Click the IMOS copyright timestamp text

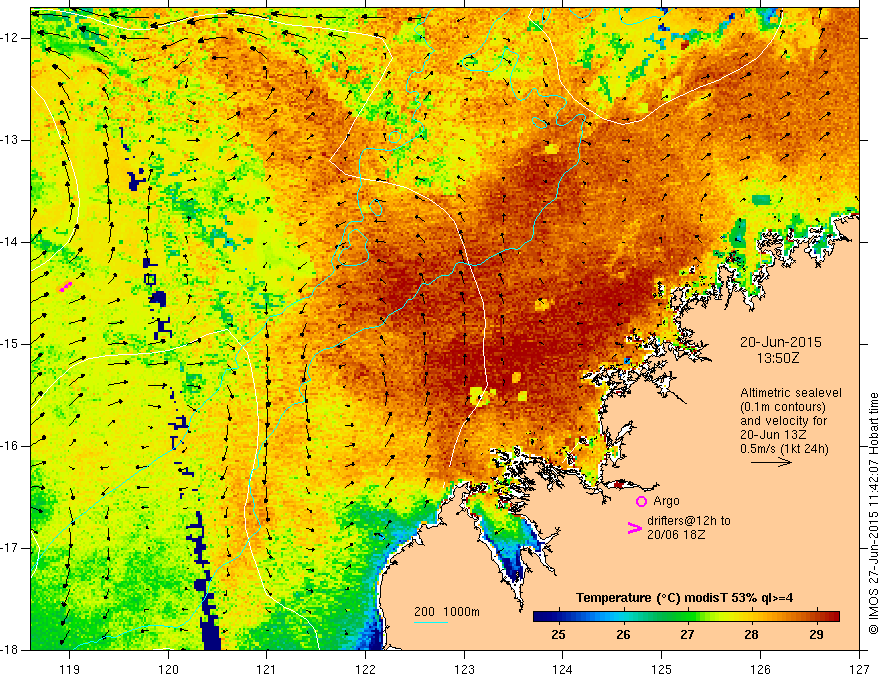(x=873, y=513)
